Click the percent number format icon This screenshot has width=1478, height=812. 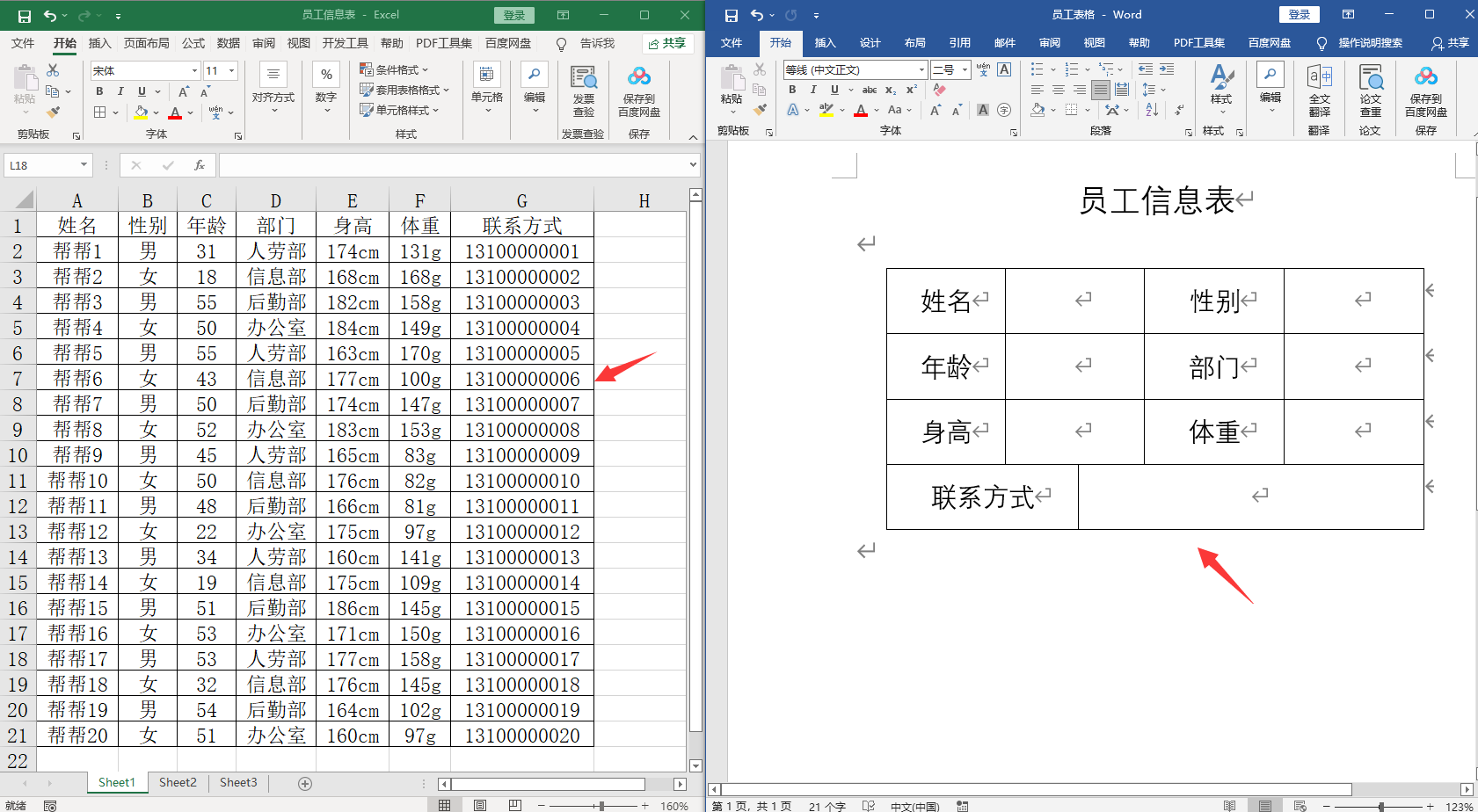coord(326,76)
